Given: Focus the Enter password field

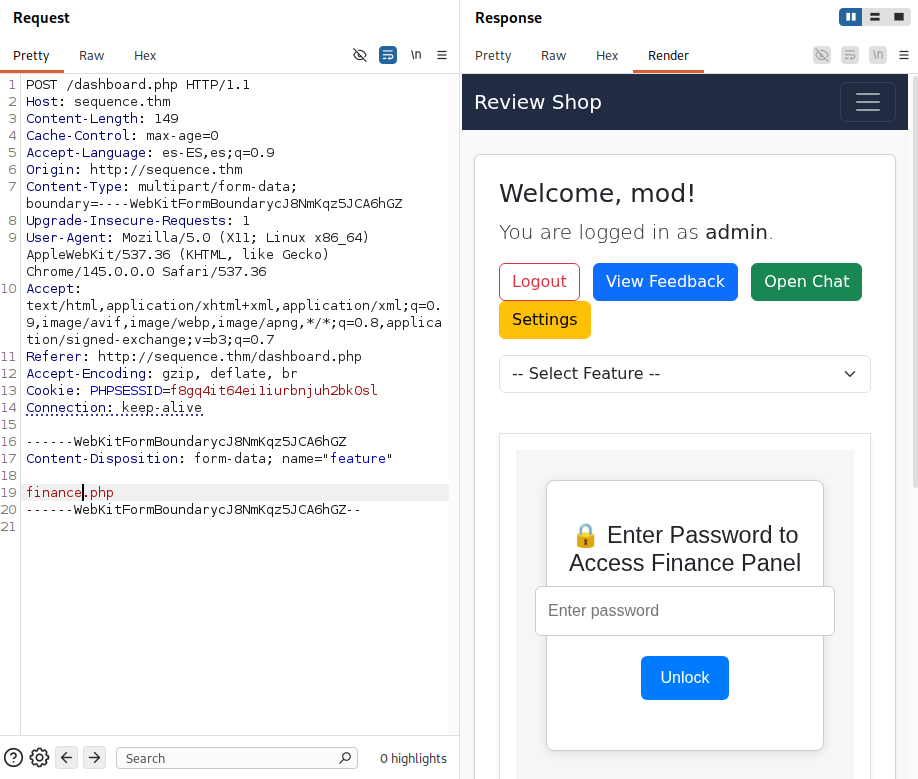Looking at the screenshot, I should pos(684,610).
